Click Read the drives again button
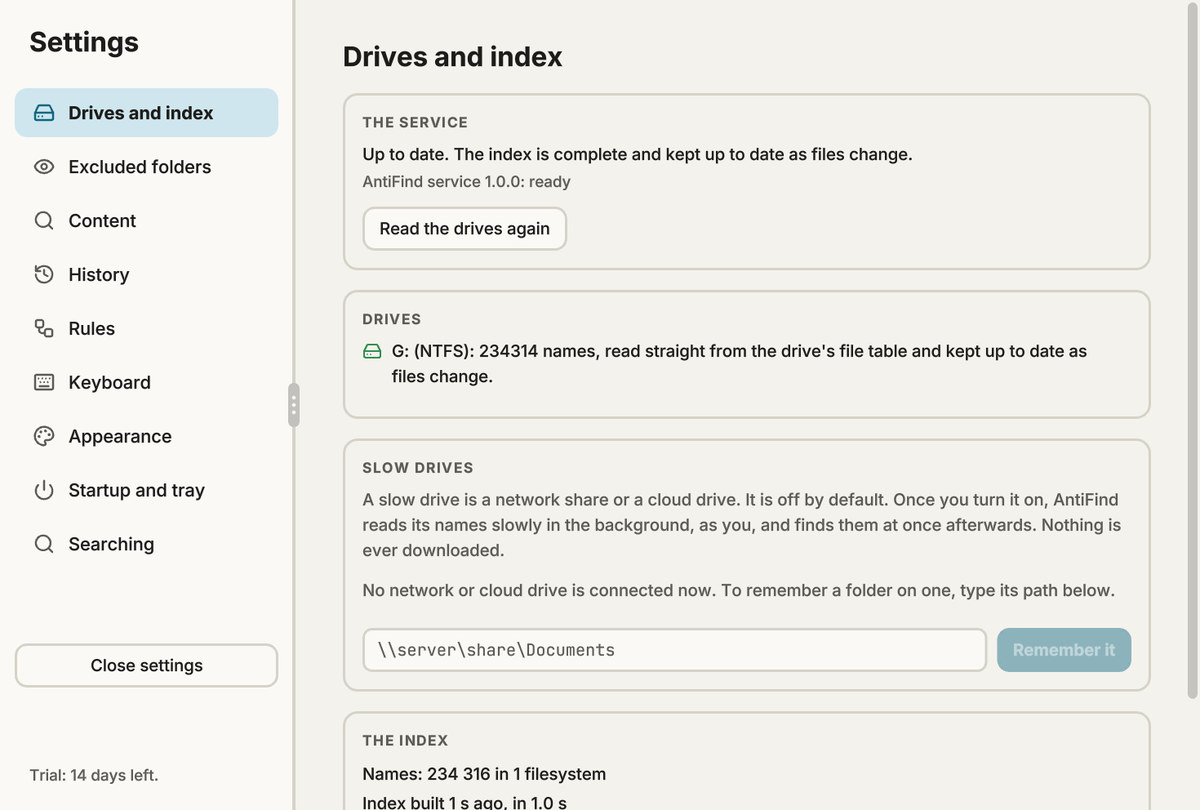Viewport: 1200px width, 810px height. pos(465,228)
